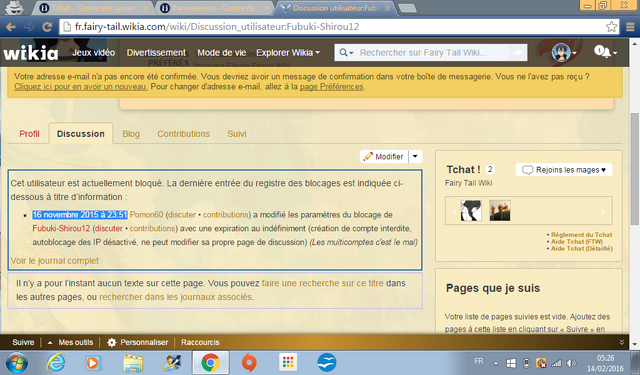Click the address bar URL
The height and width of the screenshot is (375, 640).
(x=217, y=27)
